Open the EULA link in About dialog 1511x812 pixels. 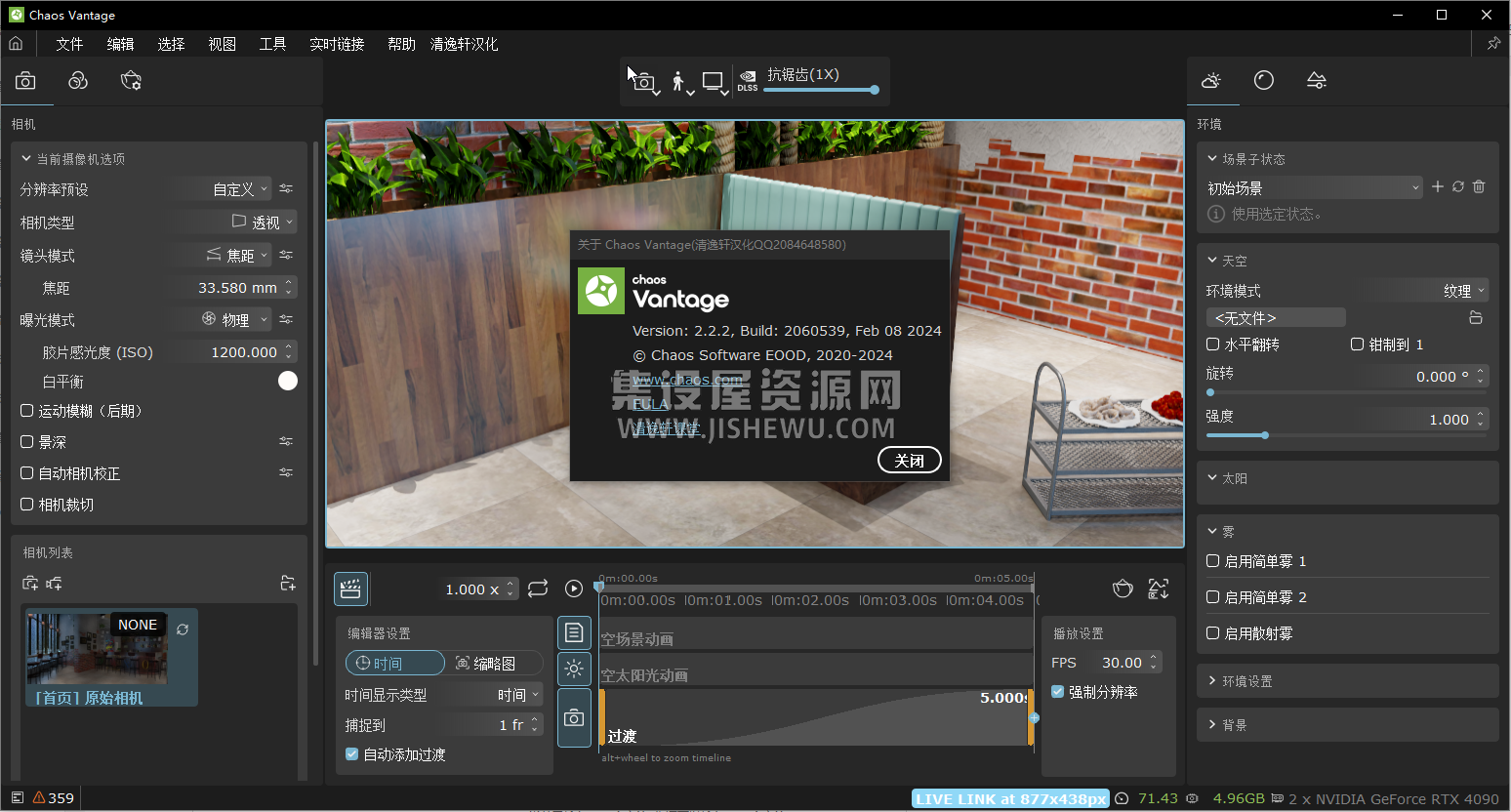point(651,404)
